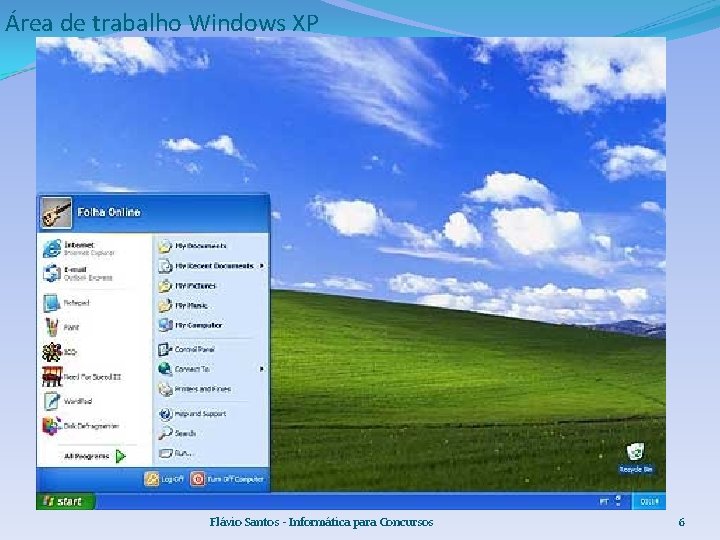Open the Run dialog entry
The height and width of the screenshot is (540, 720).
tap(175, 453)
